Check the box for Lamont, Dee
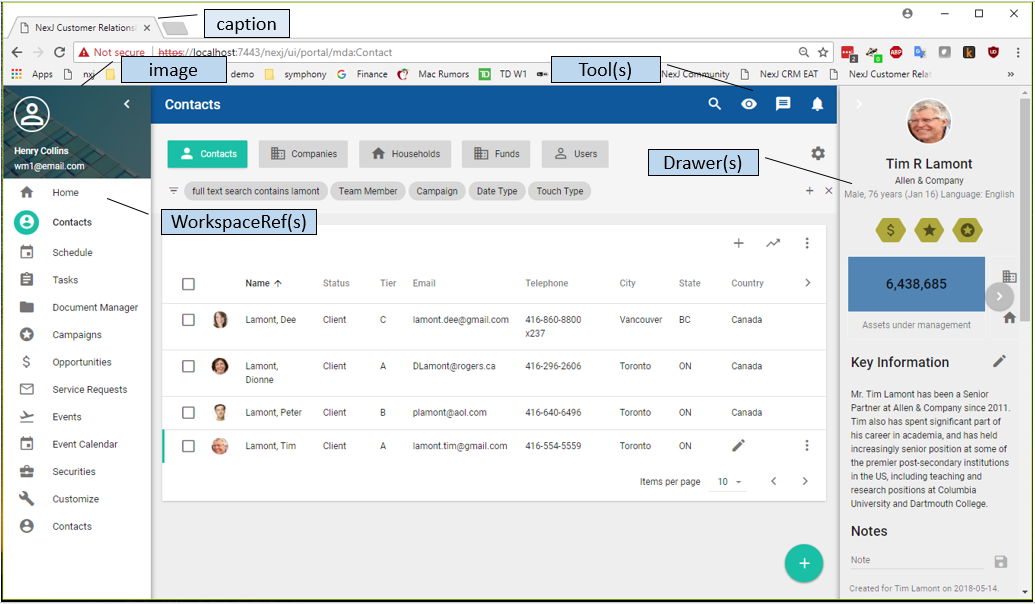Screen dimensions: 1035x604 (188, 320)
